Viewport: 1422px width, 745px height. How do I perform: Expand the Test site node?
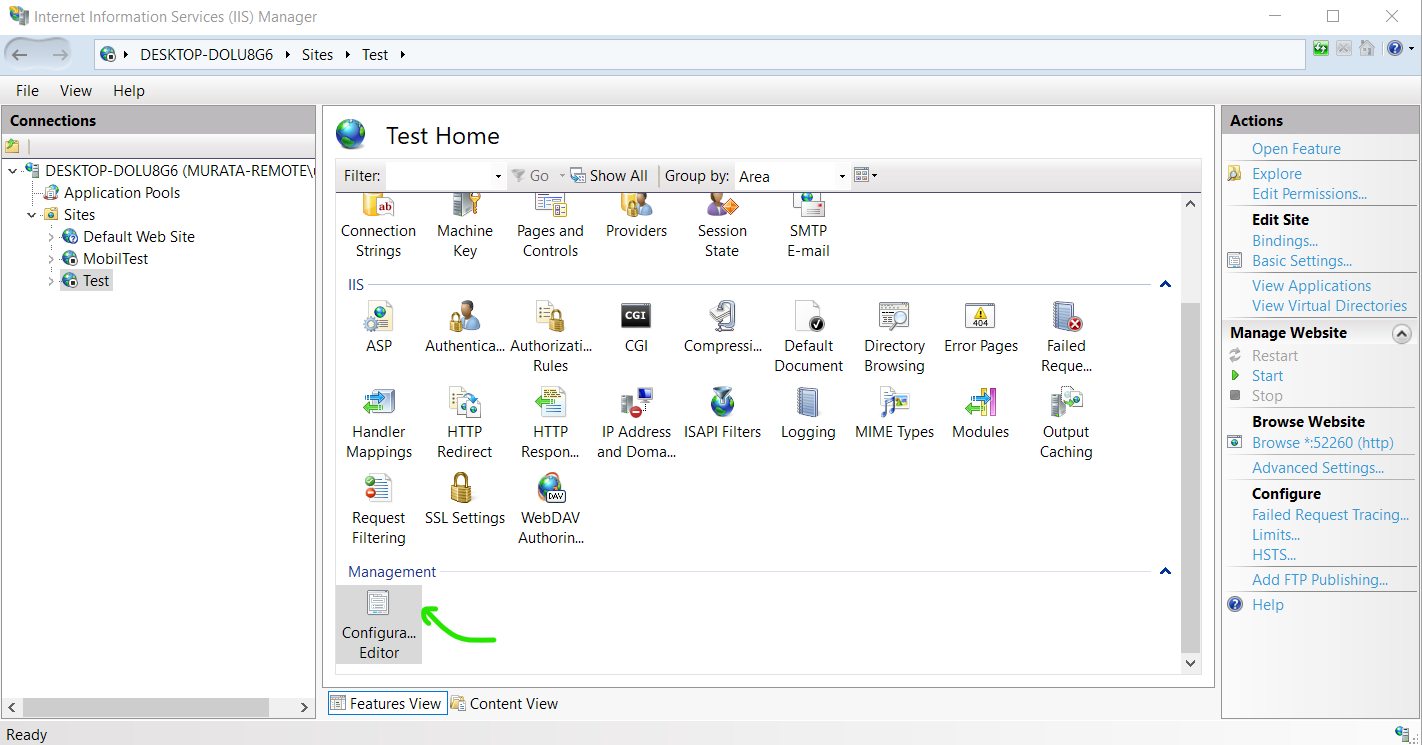click(x=52, y=281)
